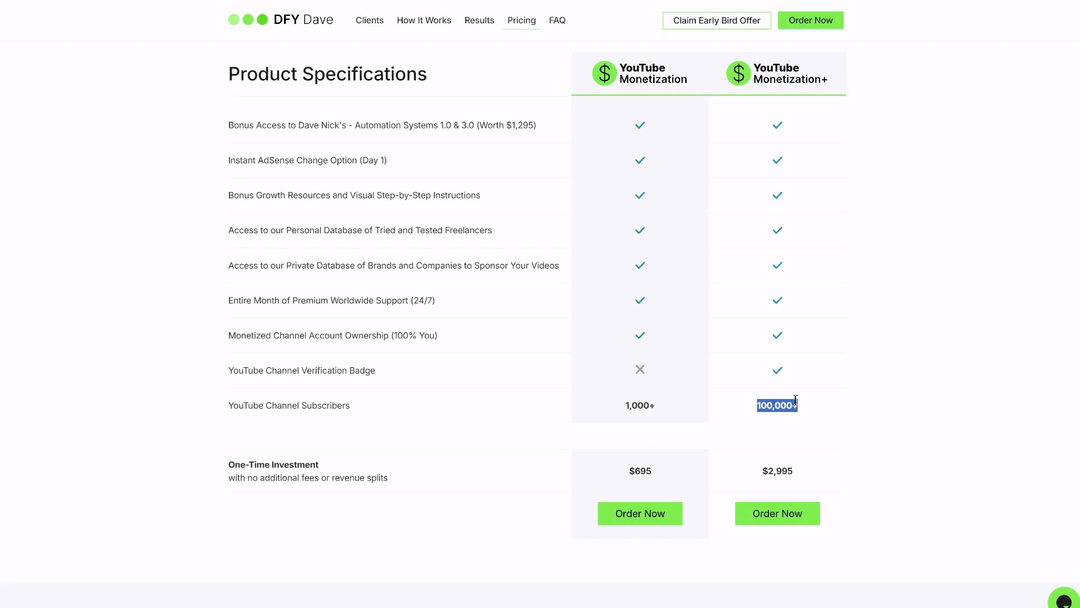Click Monetization+ checkmark for Instant AdSense row
This screenshot has height=608, width=1080.
point(777,160)
